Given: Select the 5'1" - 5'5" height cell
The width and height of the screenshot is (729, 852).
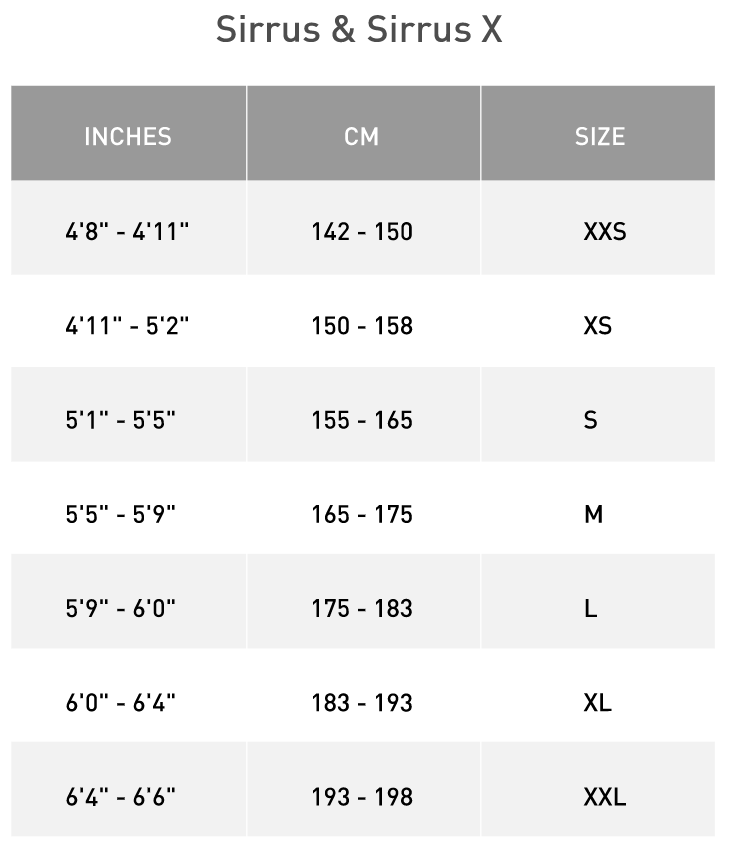Looking at the screenshot, I should [121, 420].
